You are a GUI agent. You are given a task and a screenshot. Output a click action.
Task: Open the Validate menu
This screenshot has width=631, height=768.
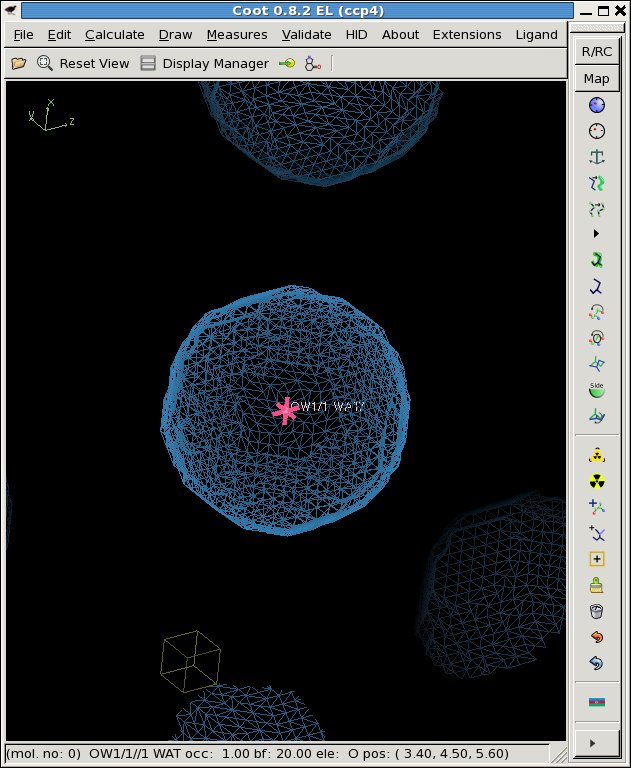click(306, 34)
